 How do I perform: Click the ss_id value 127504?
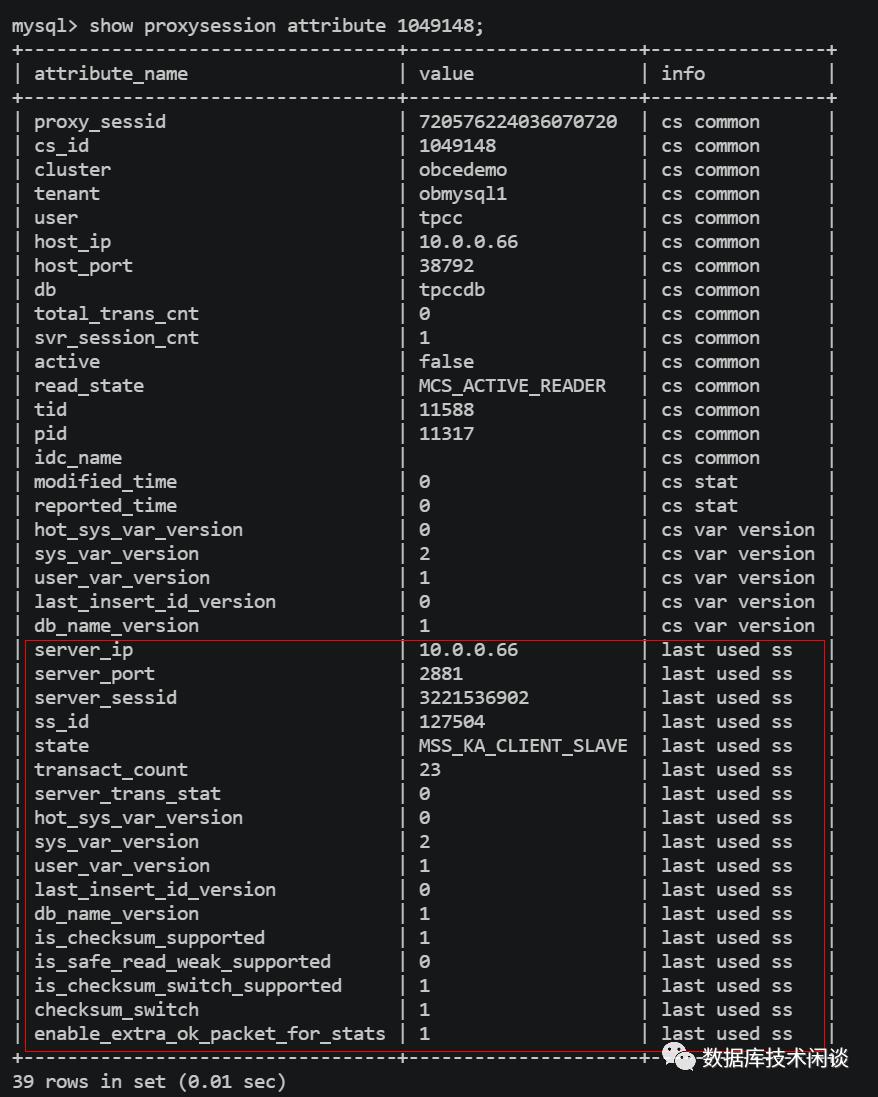click(452, 721)
